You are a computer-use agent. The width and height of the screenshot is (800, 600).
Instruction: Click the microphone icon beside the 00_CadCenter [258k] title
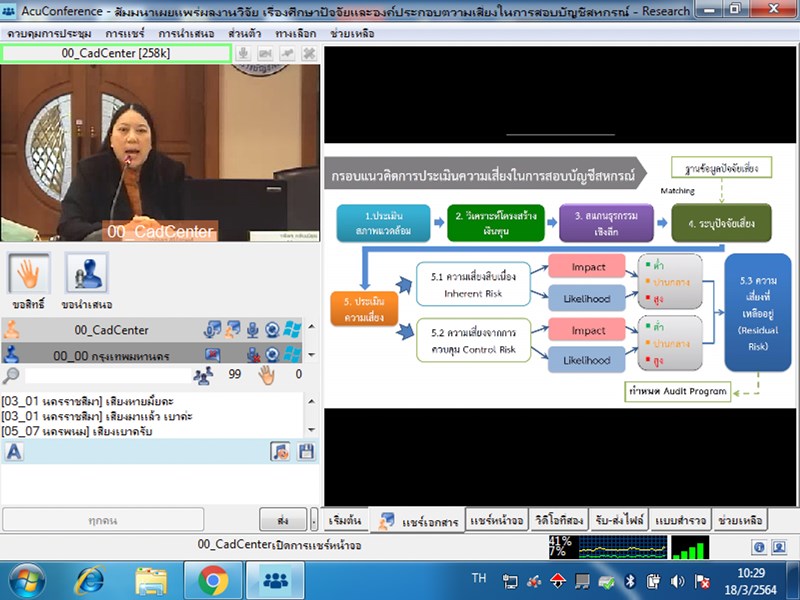[x=243, y=53]
